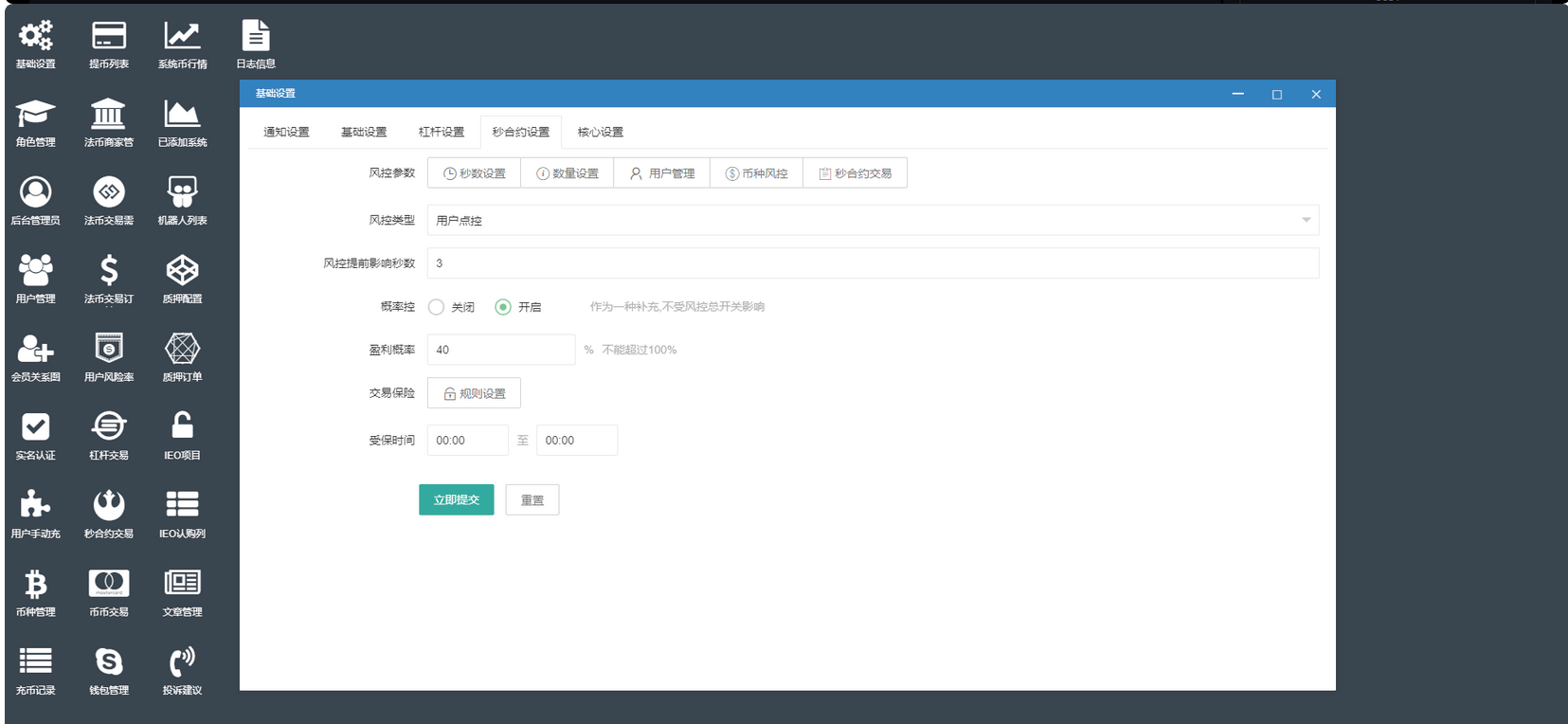Image resolution: width=1568 pixels, height=724 pixels.
Task: Open 规则设置 for 交易保险
Action: click(x=474, y=393)
